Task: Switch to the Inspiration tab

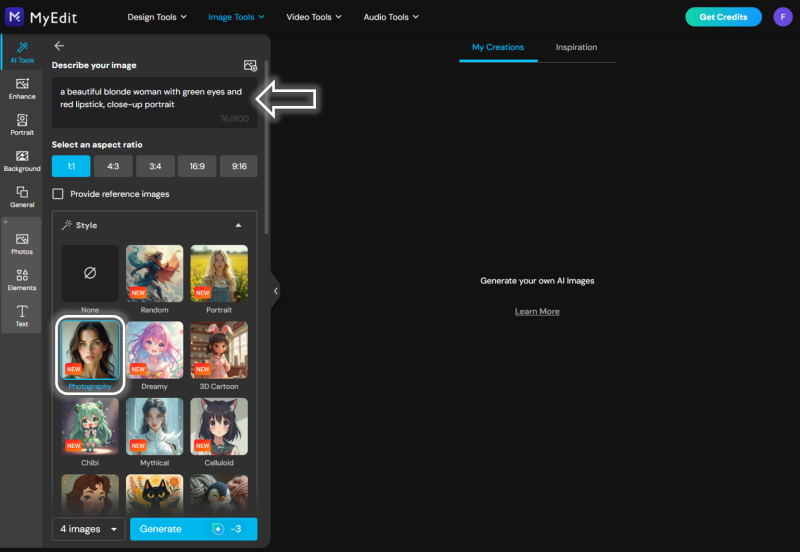Action: pyautogui.click(x=576, y=47)
